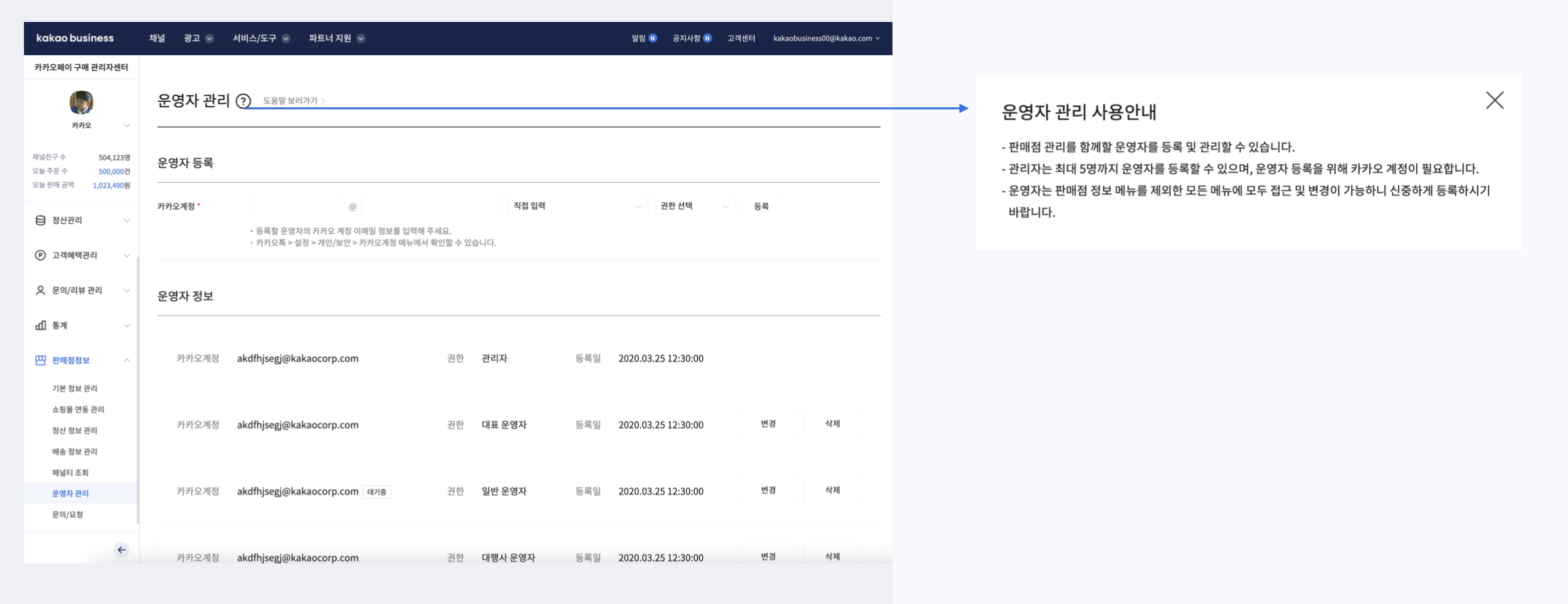Screen dimensions: 1568x604
Task: Expand the 정산관리 menu chevron
Action: pyautogui.click(x=126, y=220)
